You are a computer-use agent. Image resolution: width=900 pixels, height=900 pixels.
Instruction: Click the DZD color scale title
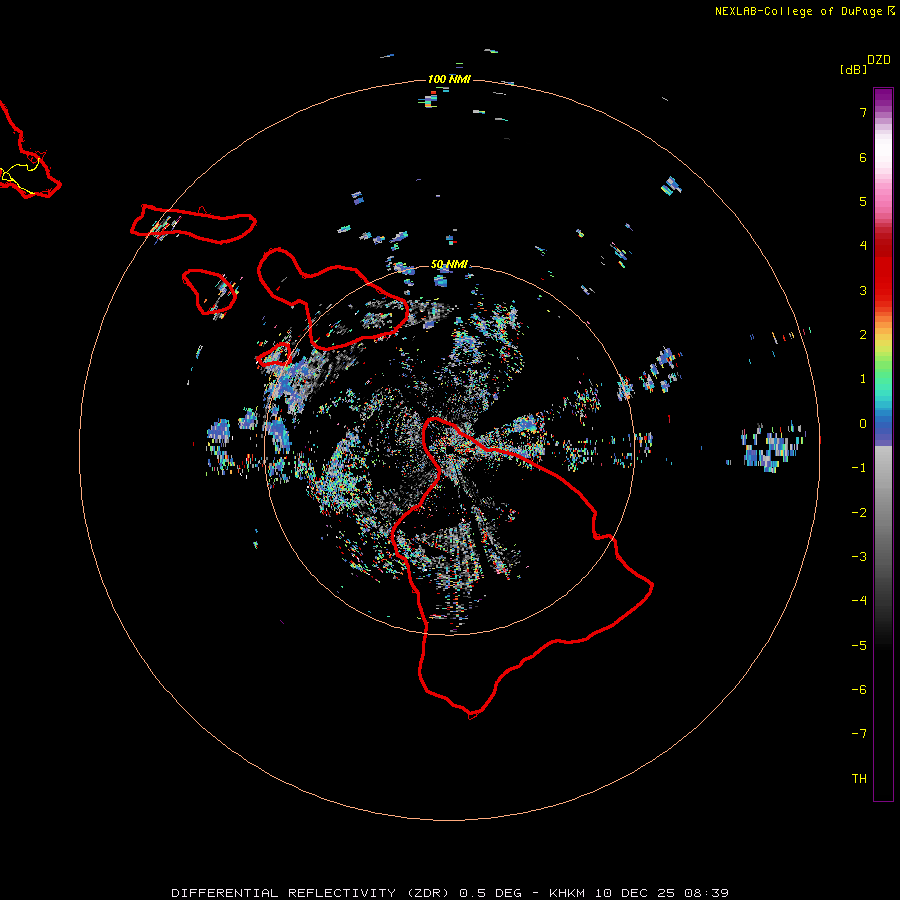click(x=879, y=60)
